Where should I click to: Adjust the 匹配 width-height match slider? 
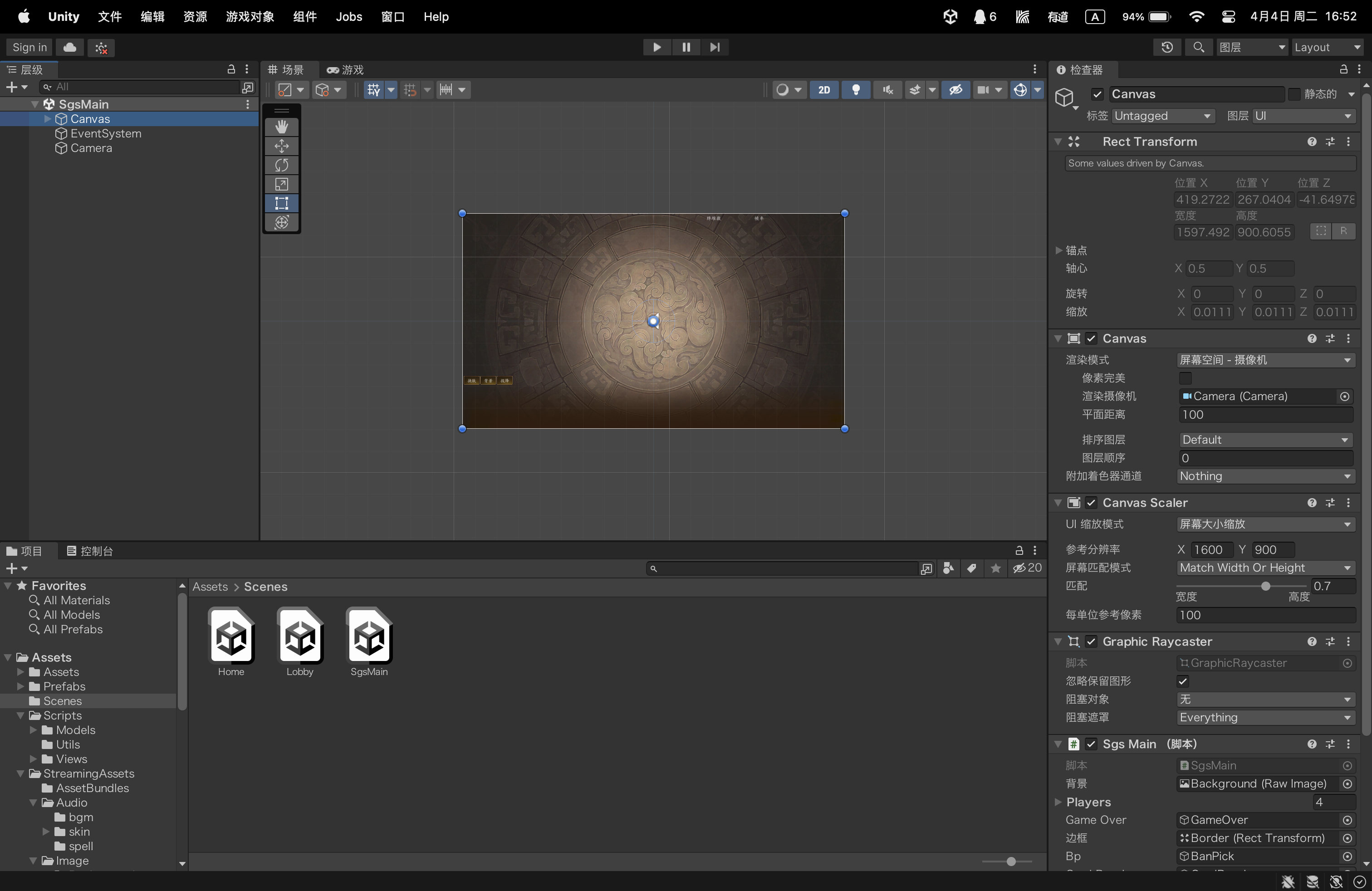click(x=1265, y=586)
